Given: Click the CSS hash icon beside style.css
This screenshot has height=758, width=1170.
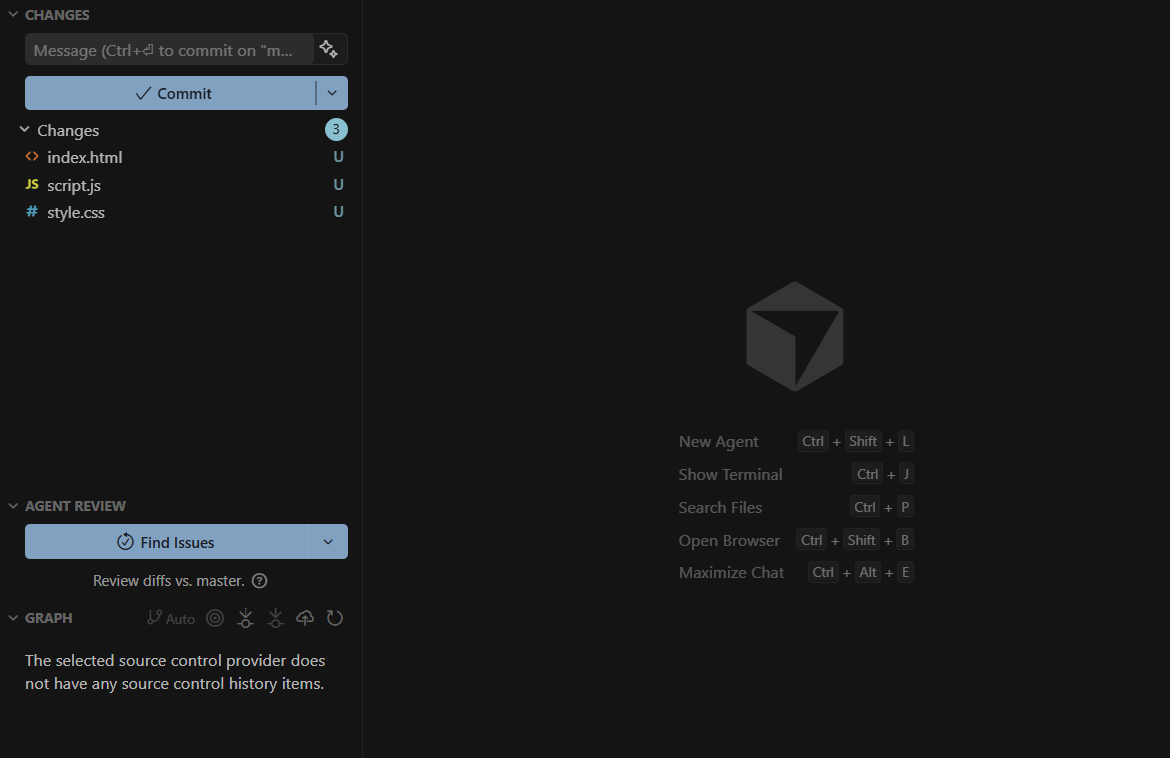Looking at the screenshot, I should (x=32, y=212).
